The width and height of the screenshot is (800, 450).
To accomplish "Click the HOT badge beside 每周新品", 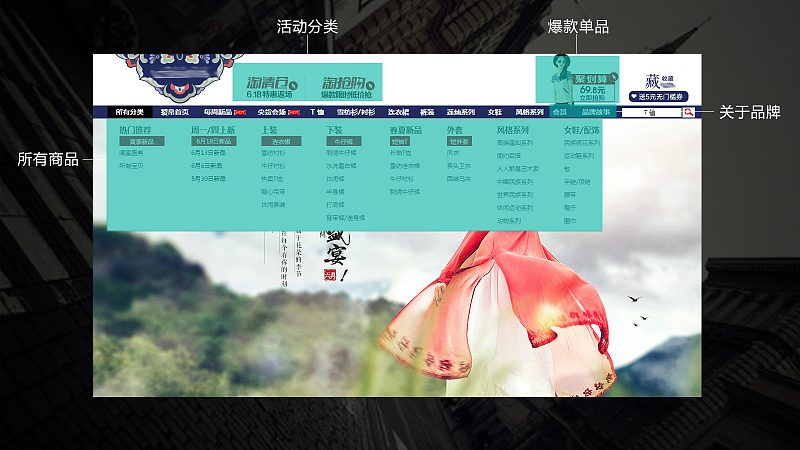I will click(x=239, y=112).
